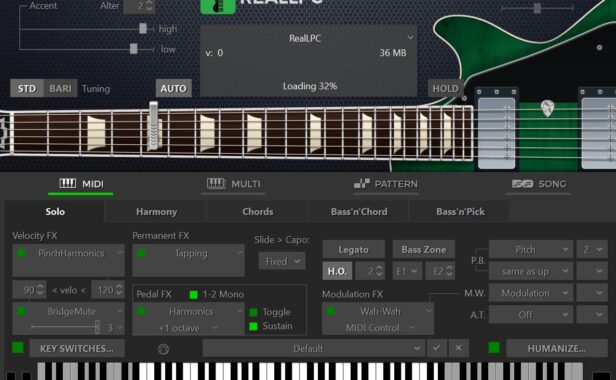Viewport: 616px width, 380px height.
Task: Click the round icon next to KEY SWITCHES
Action: tap(163, 349)
